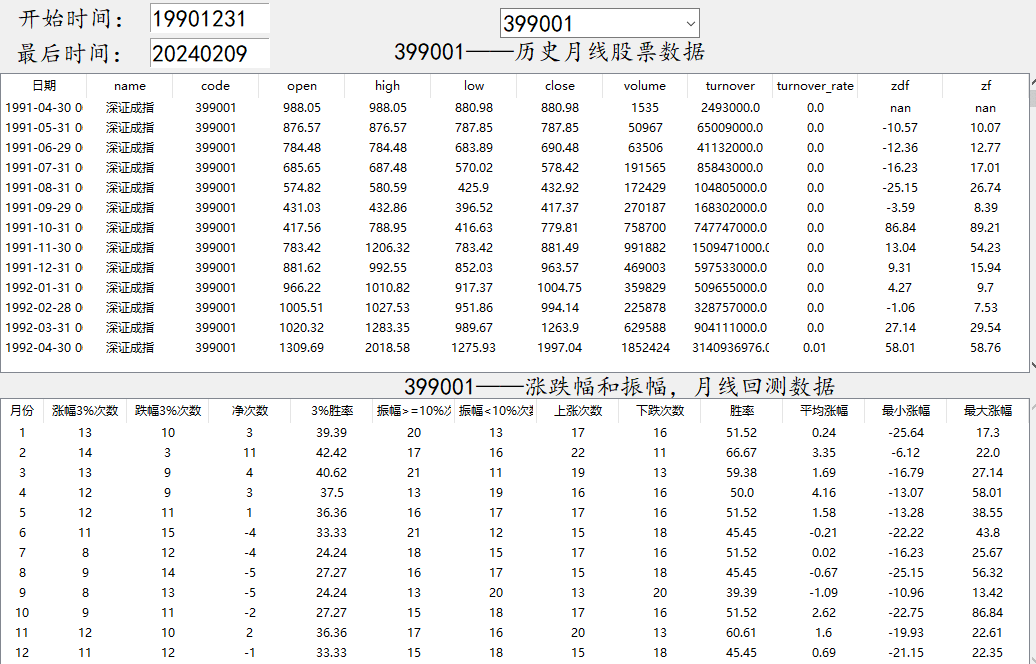The height and width of the screenshot is (664, 1036).
Task: Click the open column header
Action: tap(302, 86)
